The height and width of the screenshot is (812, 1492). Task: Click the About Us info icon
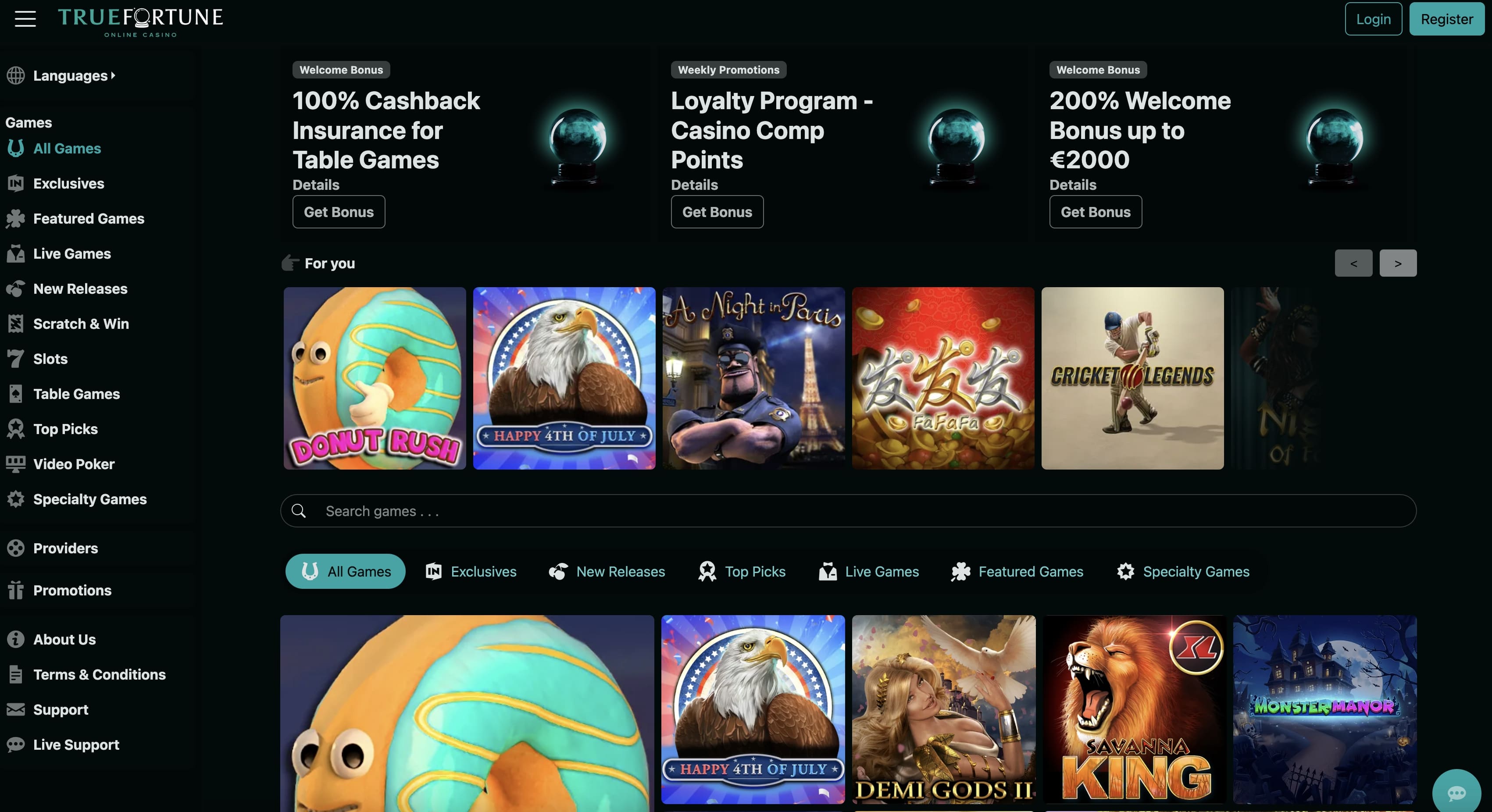coord(16,639)
